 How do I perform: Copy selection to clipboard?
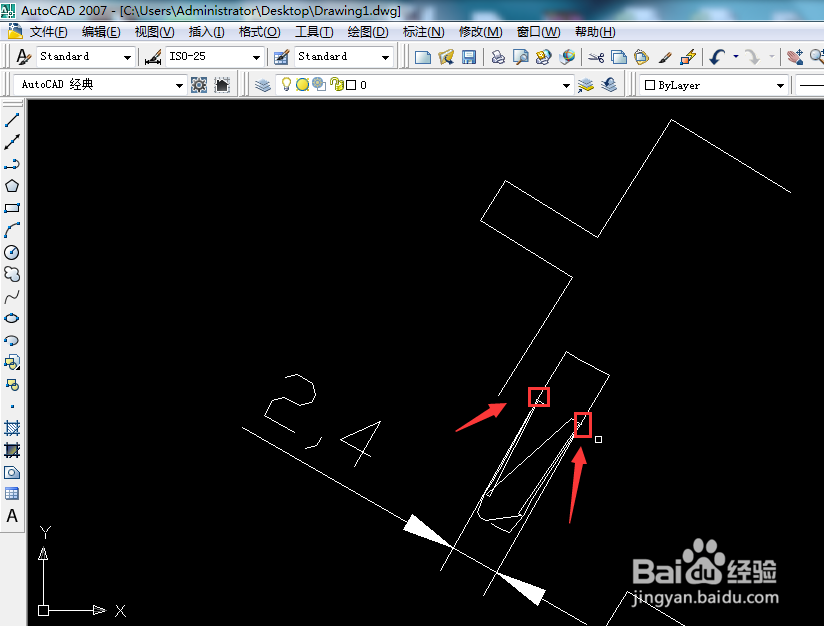pyautogui.click(x=619, y=57)
